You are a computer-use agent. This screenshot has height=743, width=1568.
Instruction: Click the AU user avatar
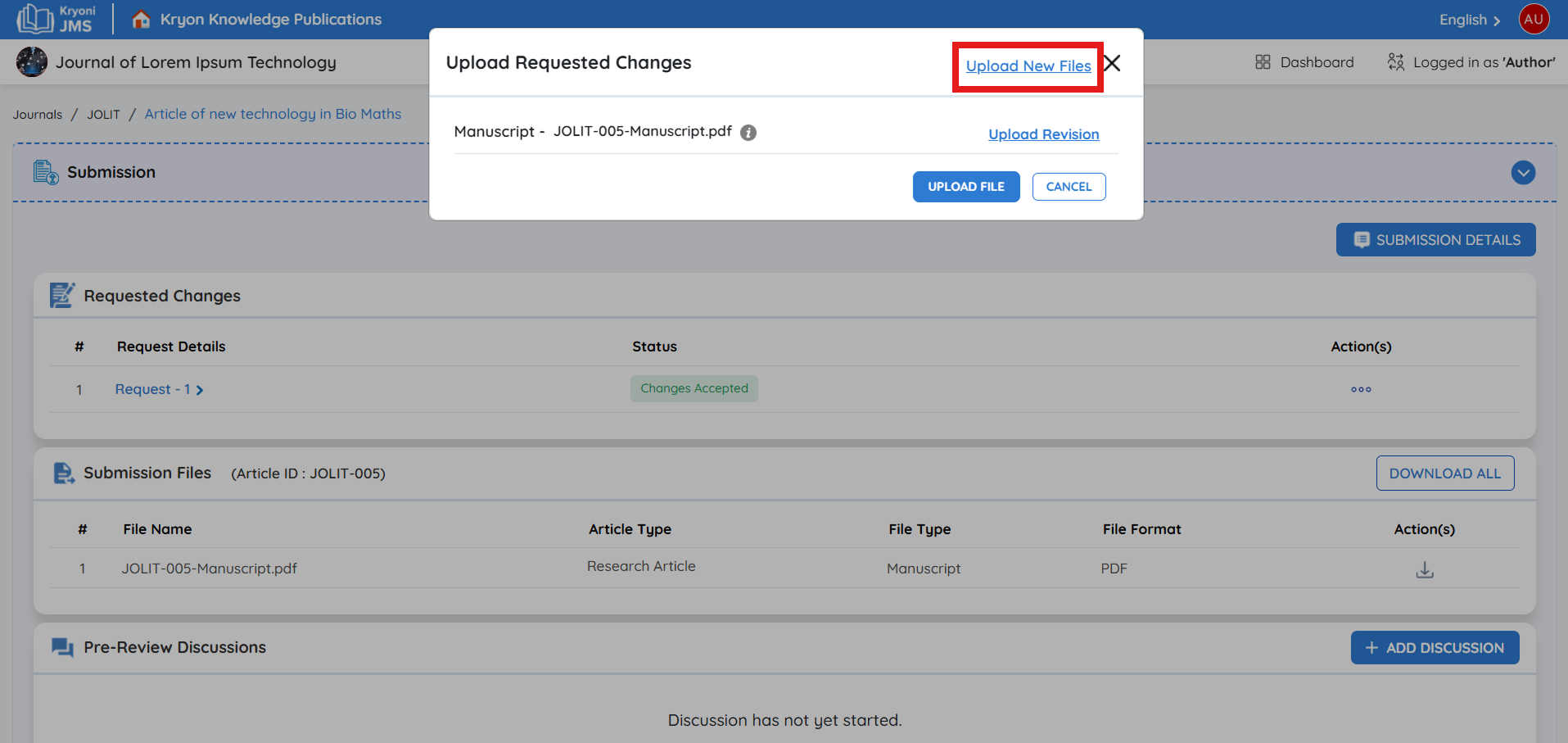click(x=1534, y=19)
